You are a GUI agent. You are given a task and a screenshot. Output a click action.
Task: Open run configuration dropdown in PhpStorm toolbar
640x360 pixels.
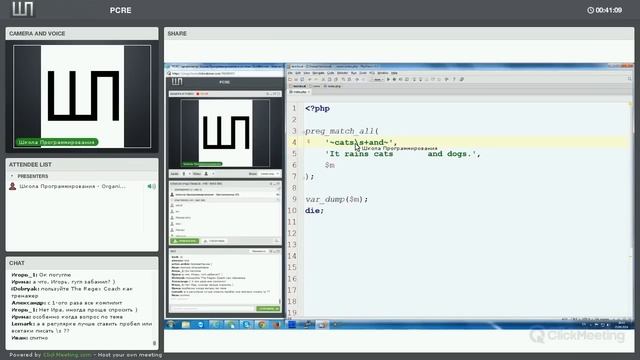[377, 80]
